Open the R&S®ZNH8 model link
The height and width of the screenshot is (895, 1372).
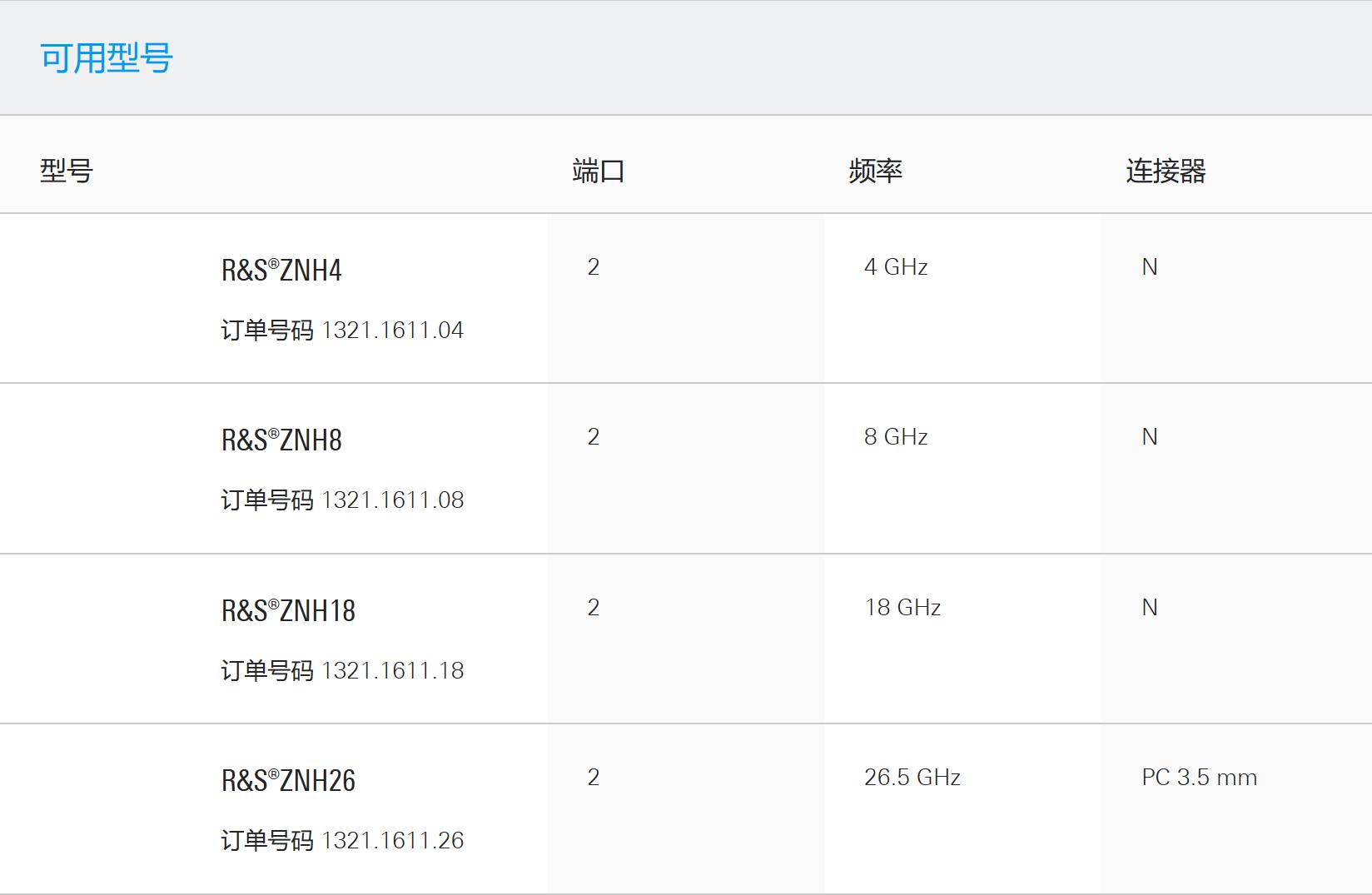pos(281,440)
